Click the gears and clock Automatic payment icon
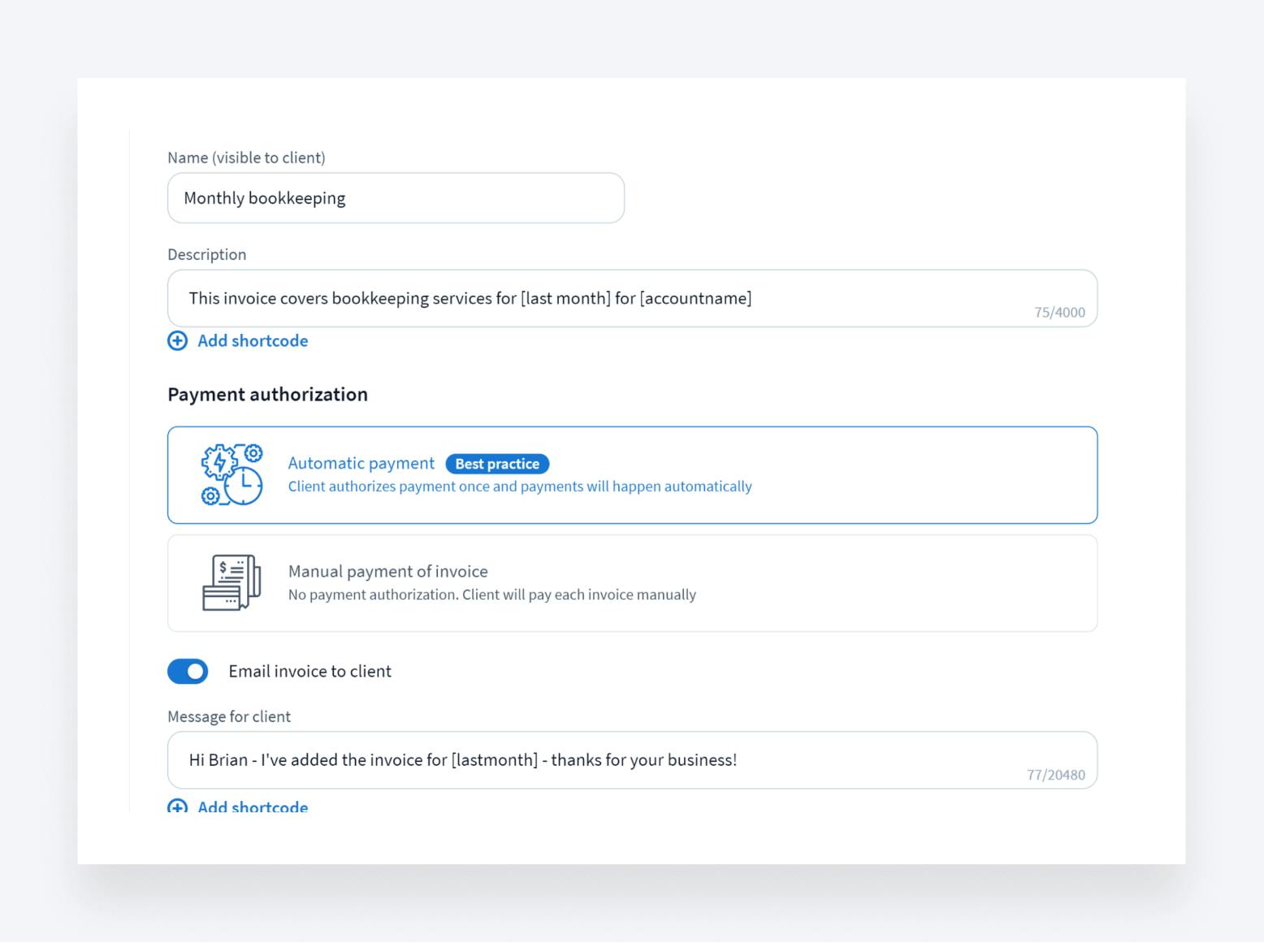 pyautogui.click(x=232, y=475)
